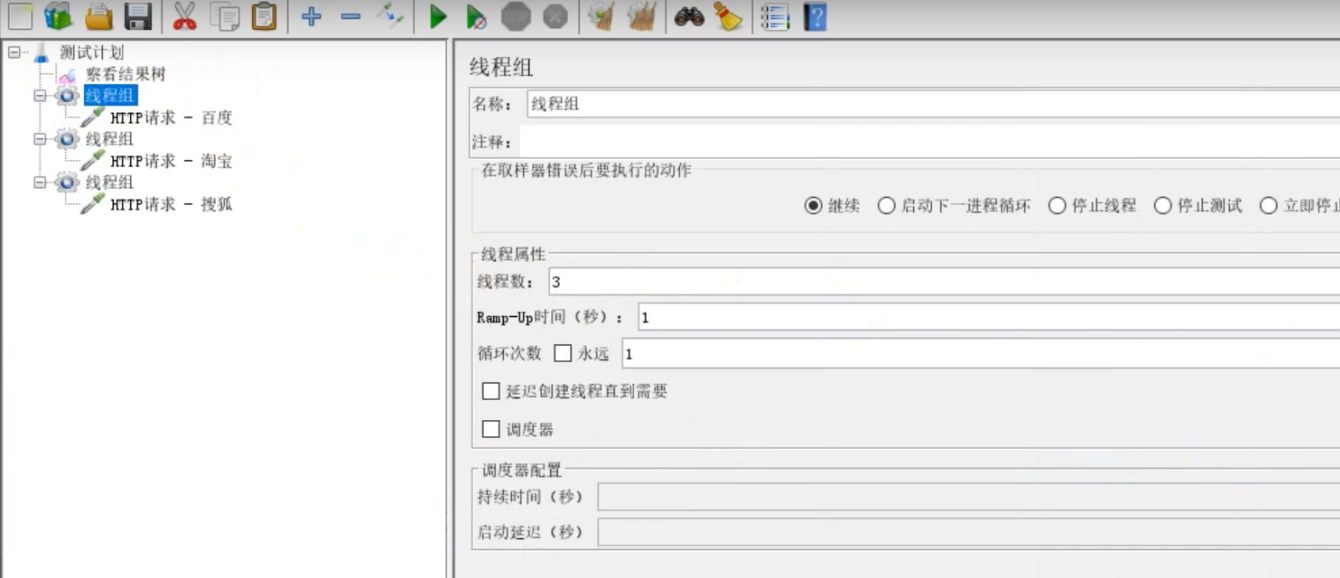The image size is (1340, 578).
Task: Create a new test plan with New icon
Action: point(20,15)
